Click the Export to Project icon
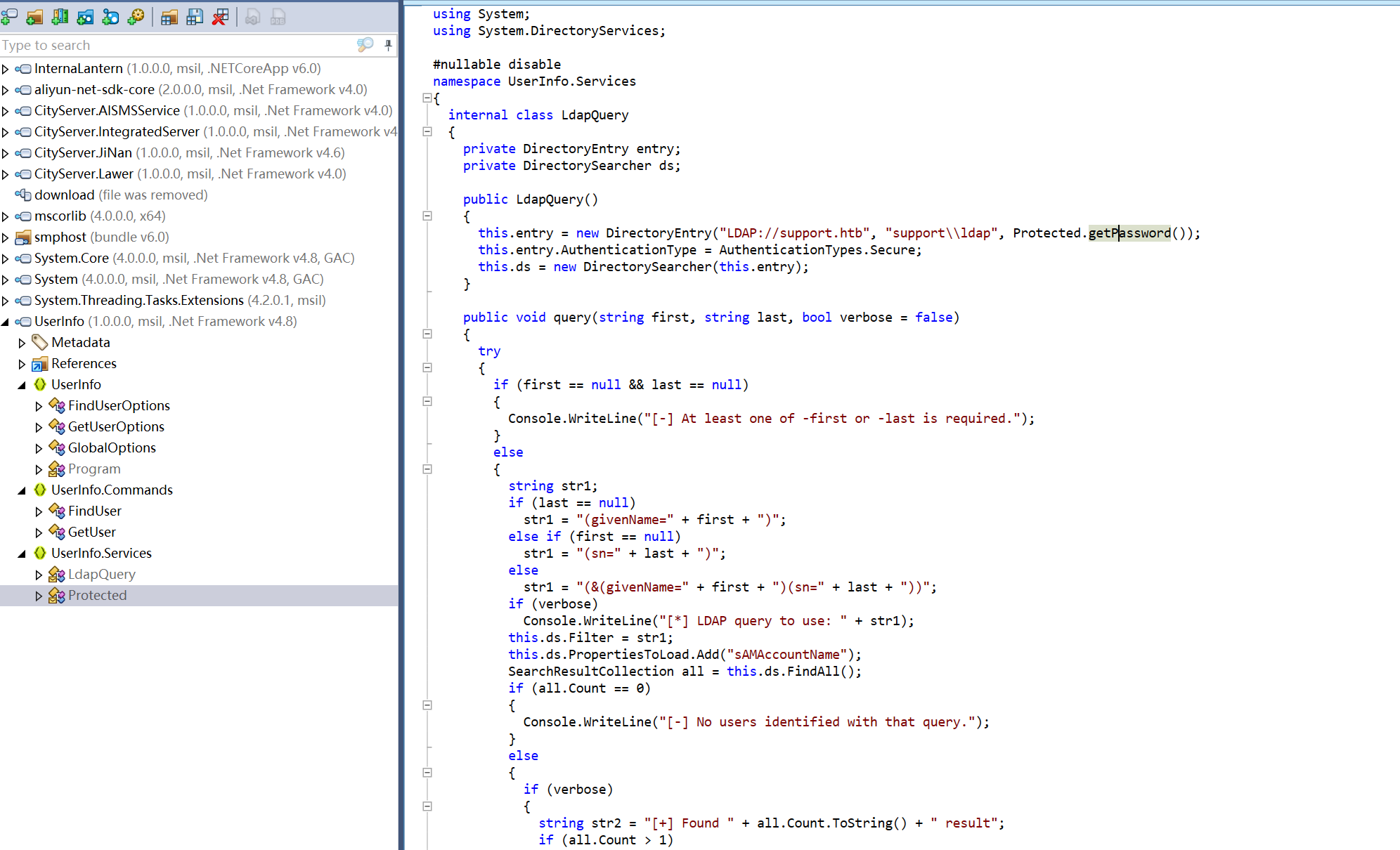 coord(253,17)
